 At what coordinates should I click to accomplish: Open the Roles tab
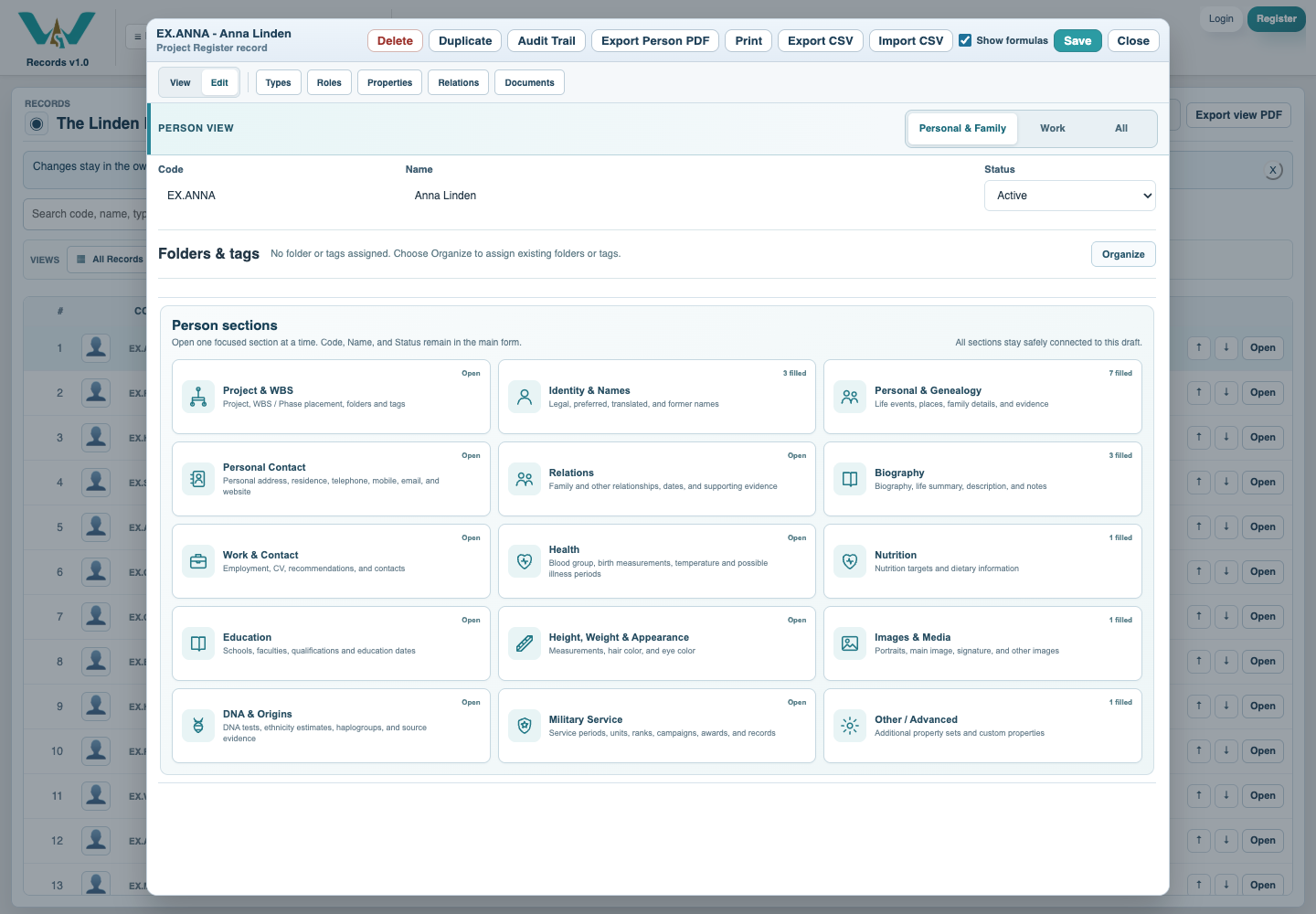(x=329, y=82)
